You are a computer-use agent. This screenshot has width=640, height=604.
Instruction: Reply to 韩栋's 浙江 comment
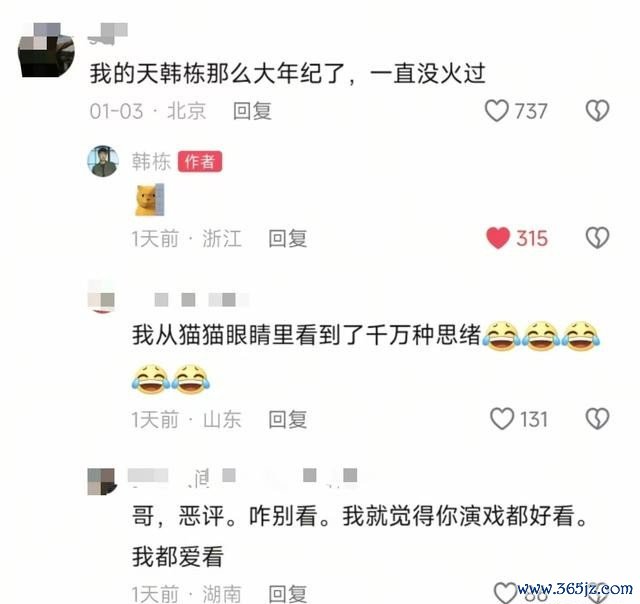pyautogui.click(x=287, y=238)
